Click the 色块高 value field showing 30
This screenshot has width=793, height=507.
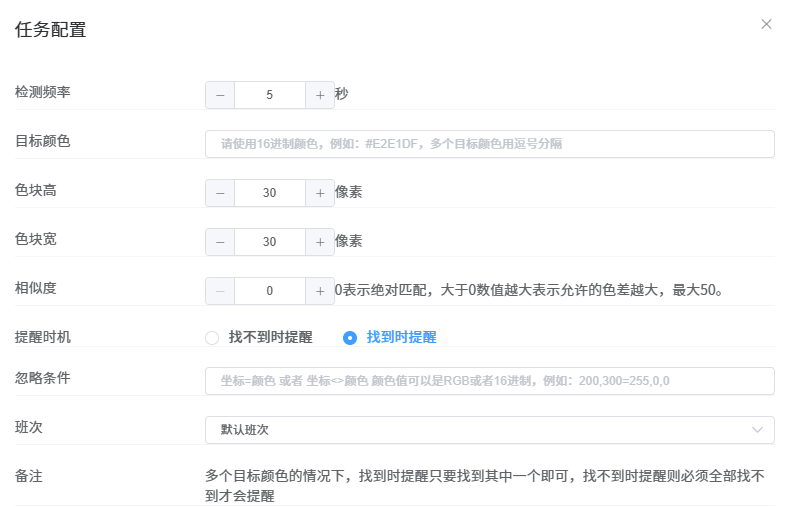coord(270,193)
